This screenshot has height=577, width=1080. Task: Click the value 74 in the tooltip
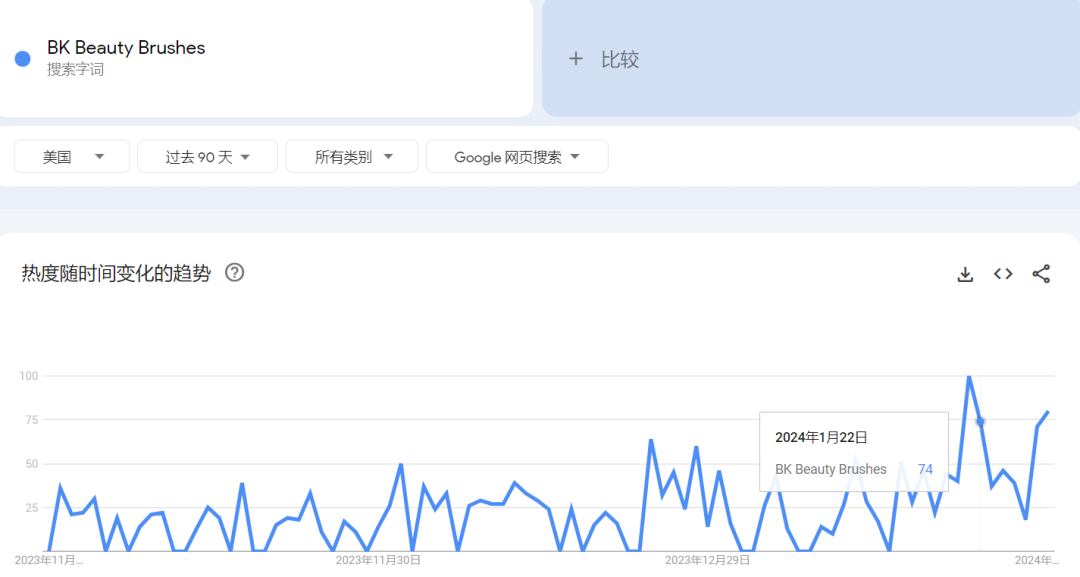[925, 469]
